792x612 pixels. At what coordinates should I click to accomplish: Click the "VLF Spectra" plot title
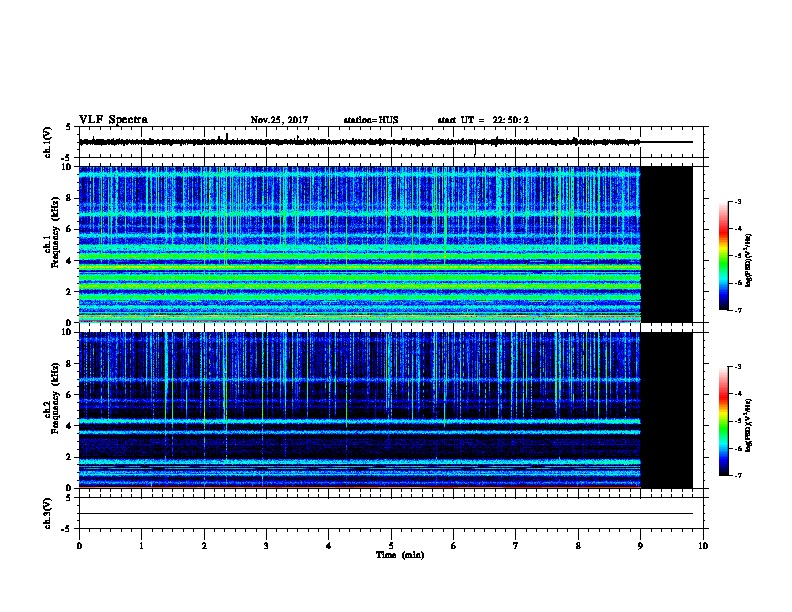tap(113, 119)
